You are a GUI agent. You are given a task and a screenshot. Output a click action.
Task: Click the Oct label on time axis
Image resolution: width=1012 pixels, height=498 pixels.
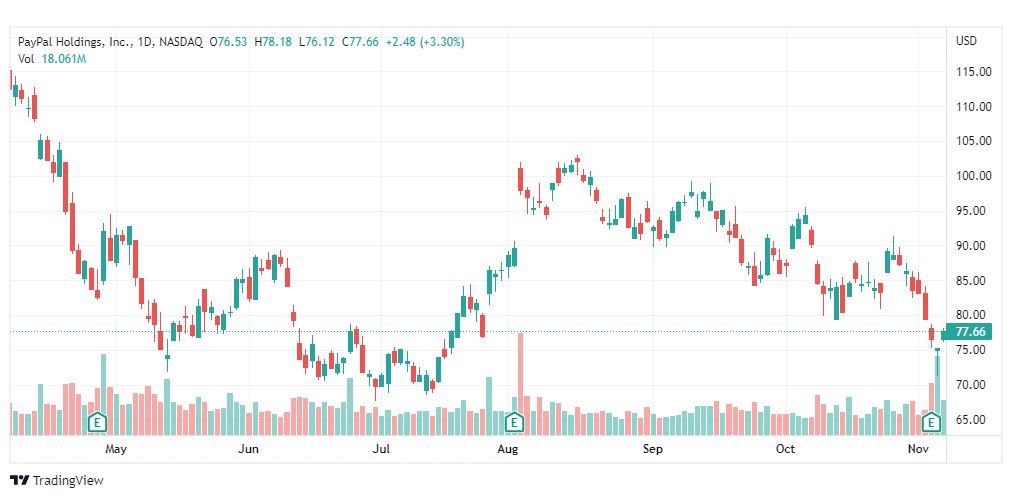[785, 450]
